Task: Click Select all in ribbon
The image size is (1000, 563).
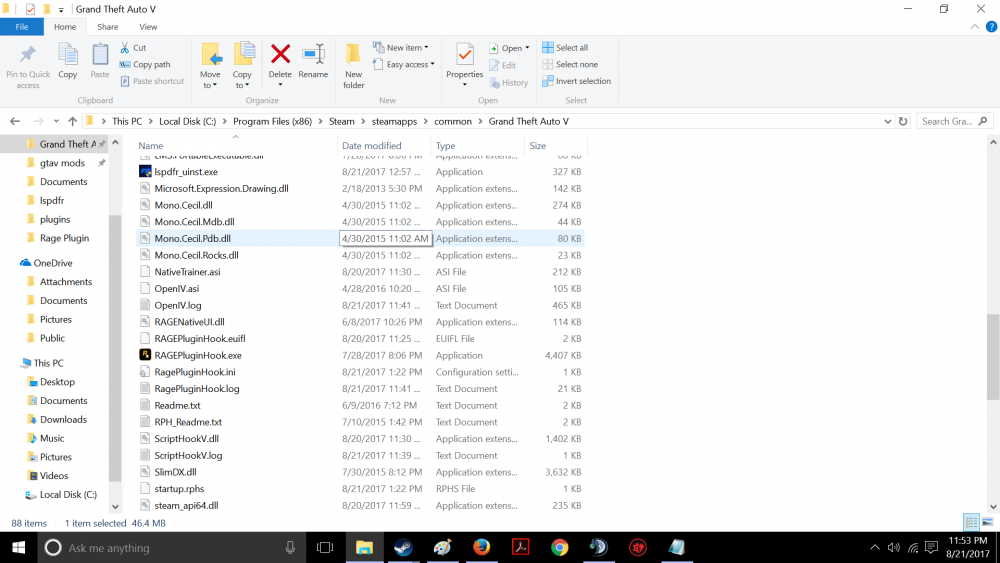Action: pyautogui.click(x=565, y=48)
